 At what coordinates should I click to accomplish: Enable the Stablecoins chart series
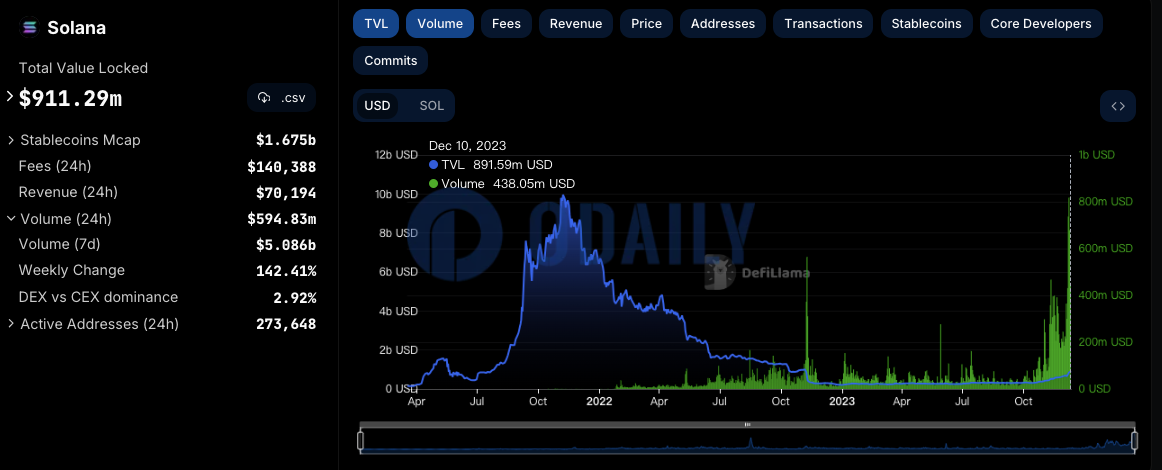coord(926,24)
